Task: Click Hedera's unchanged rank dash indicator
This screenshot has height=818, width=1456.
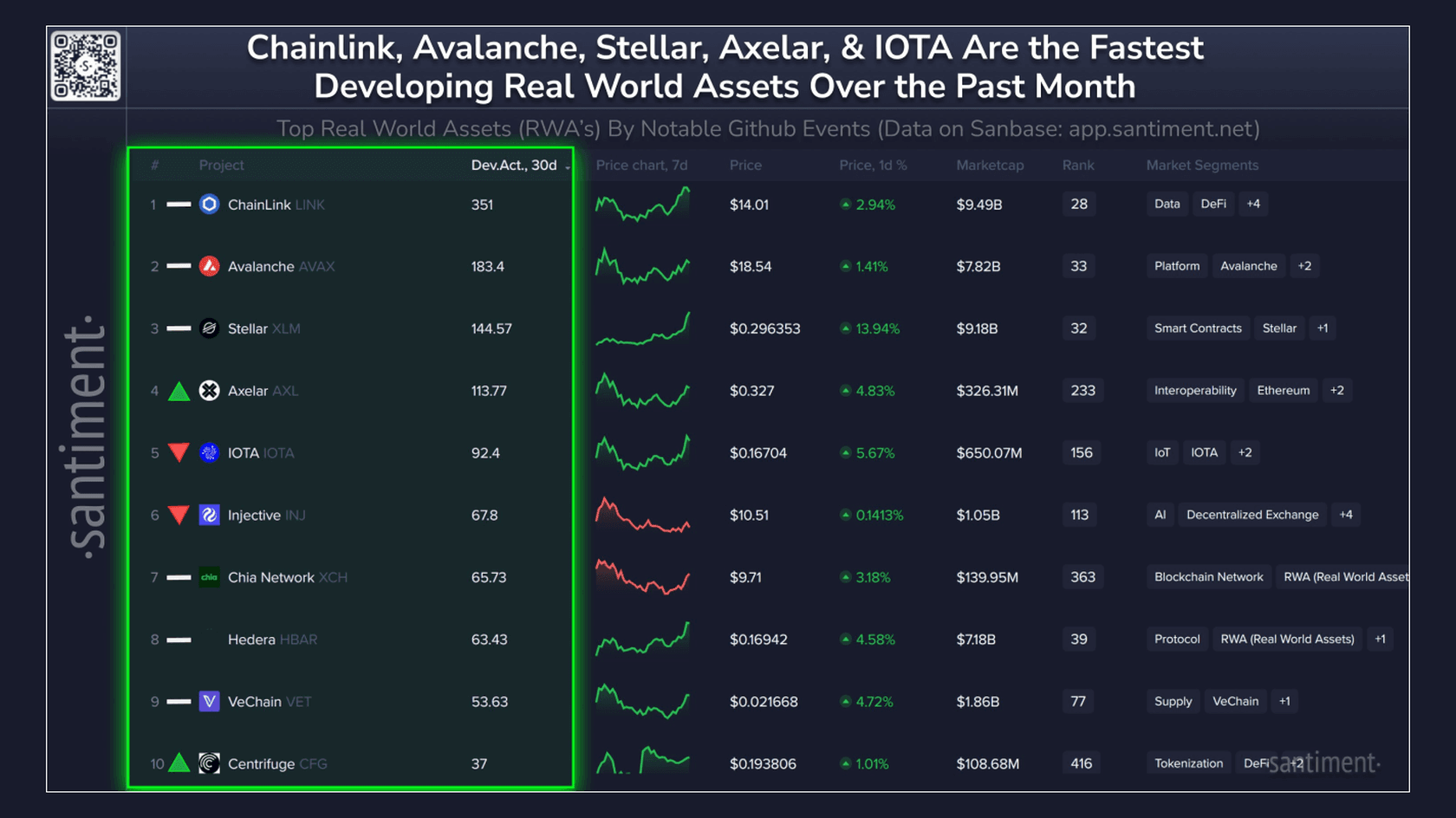Action: (179, 639)
